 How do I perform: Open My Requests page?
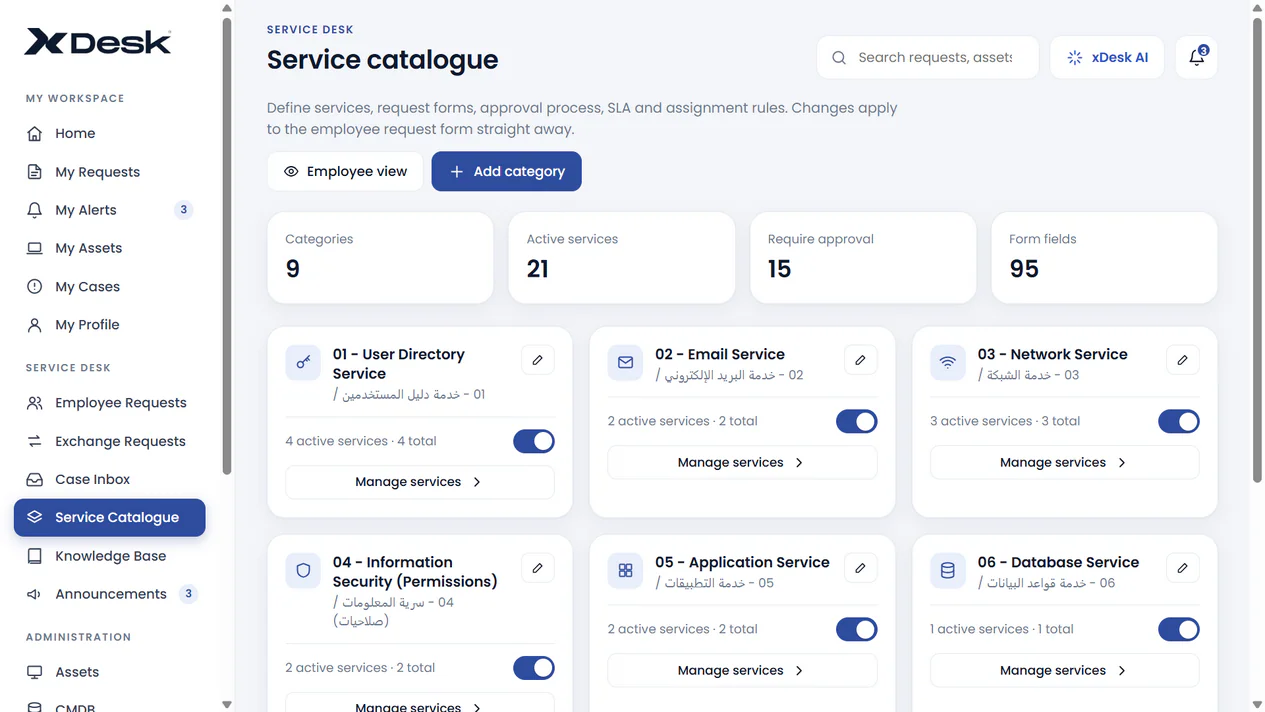[x=110, y=172]
